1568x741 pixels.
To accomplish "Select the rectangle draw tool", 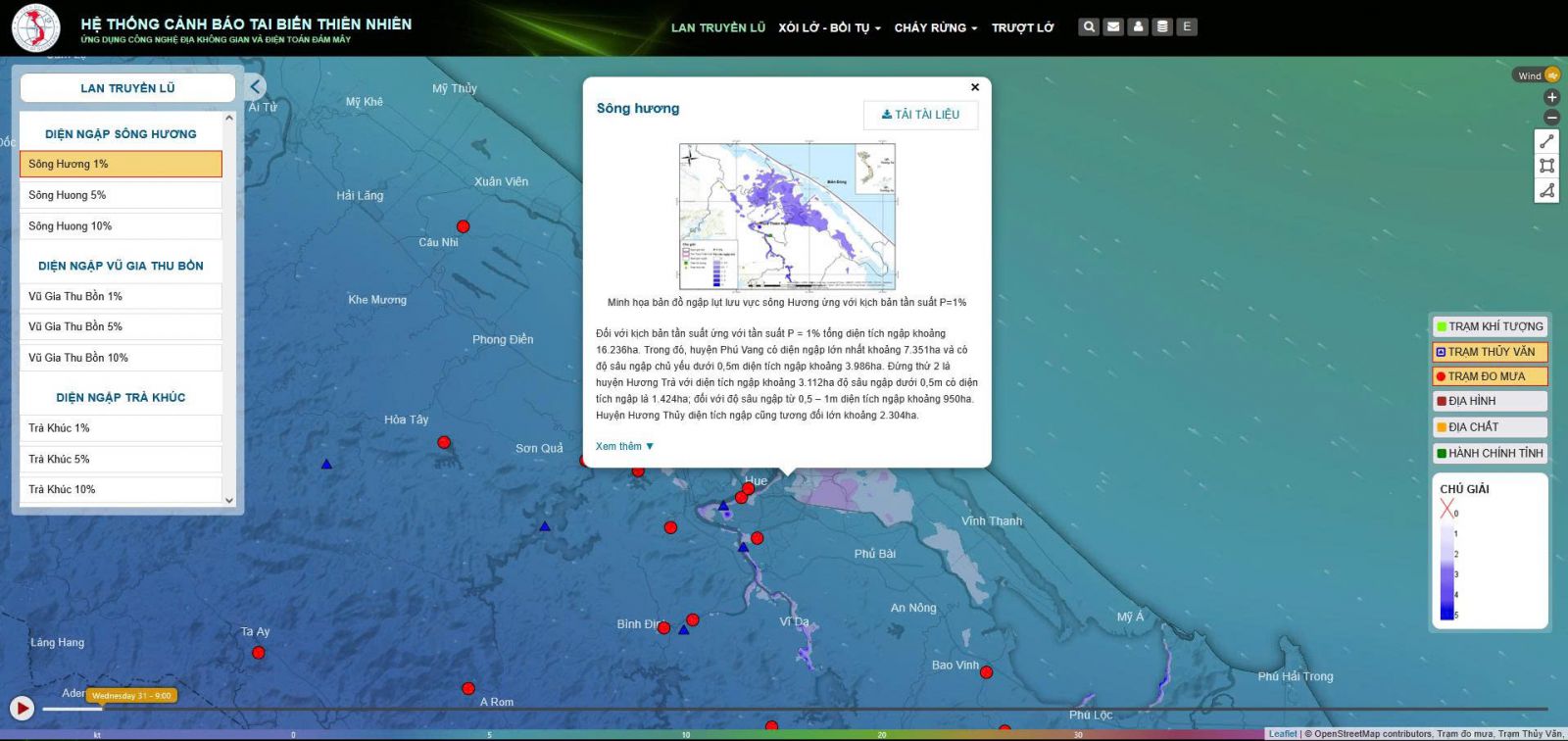I will pos(1546,166).
